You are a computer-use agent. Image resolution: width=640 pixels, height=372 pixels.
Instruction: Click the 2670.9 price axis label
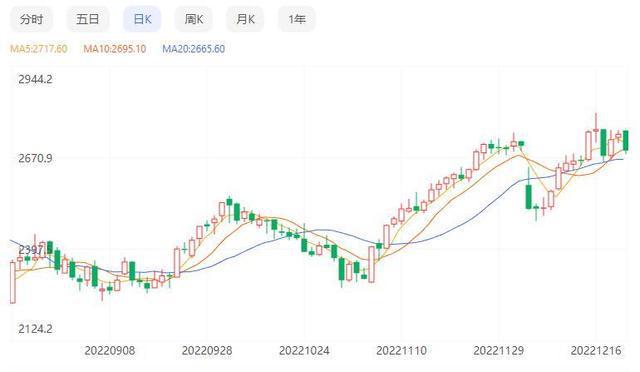[x=35, y=158]
